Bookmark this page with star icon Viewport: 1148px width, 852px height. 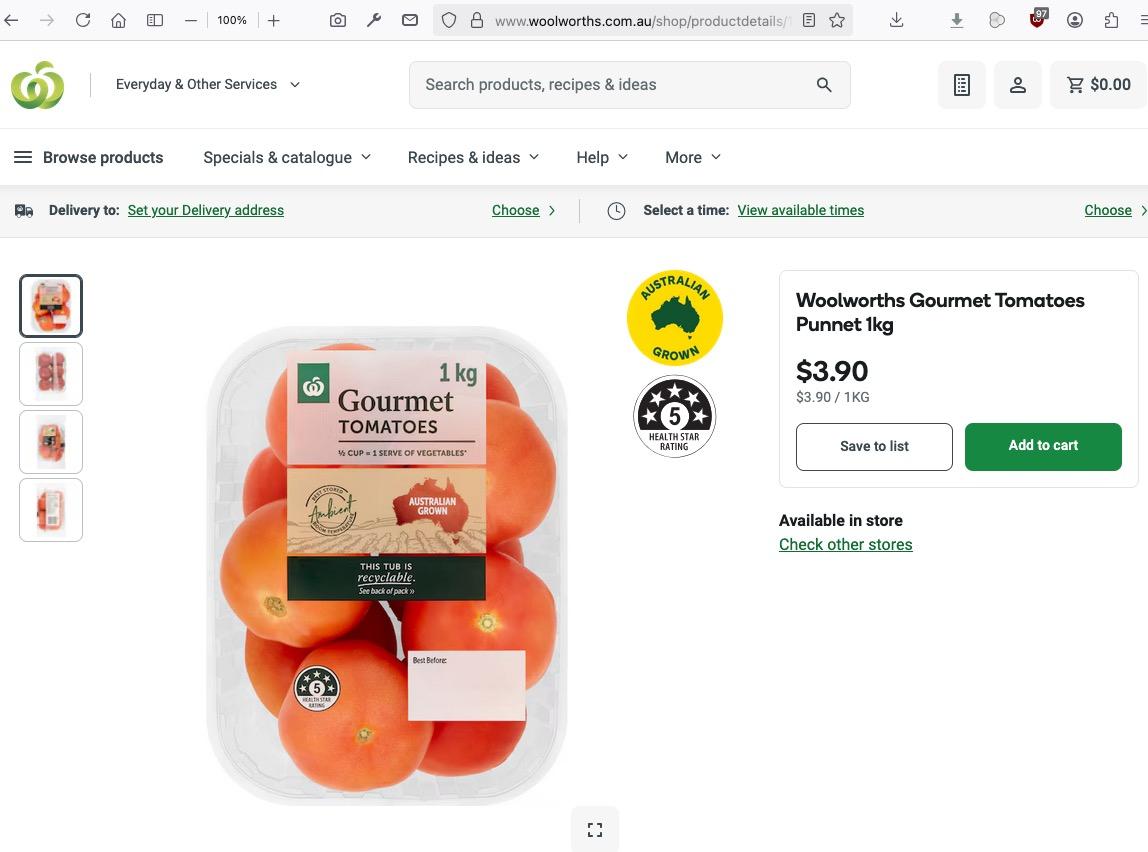(837, 20)
